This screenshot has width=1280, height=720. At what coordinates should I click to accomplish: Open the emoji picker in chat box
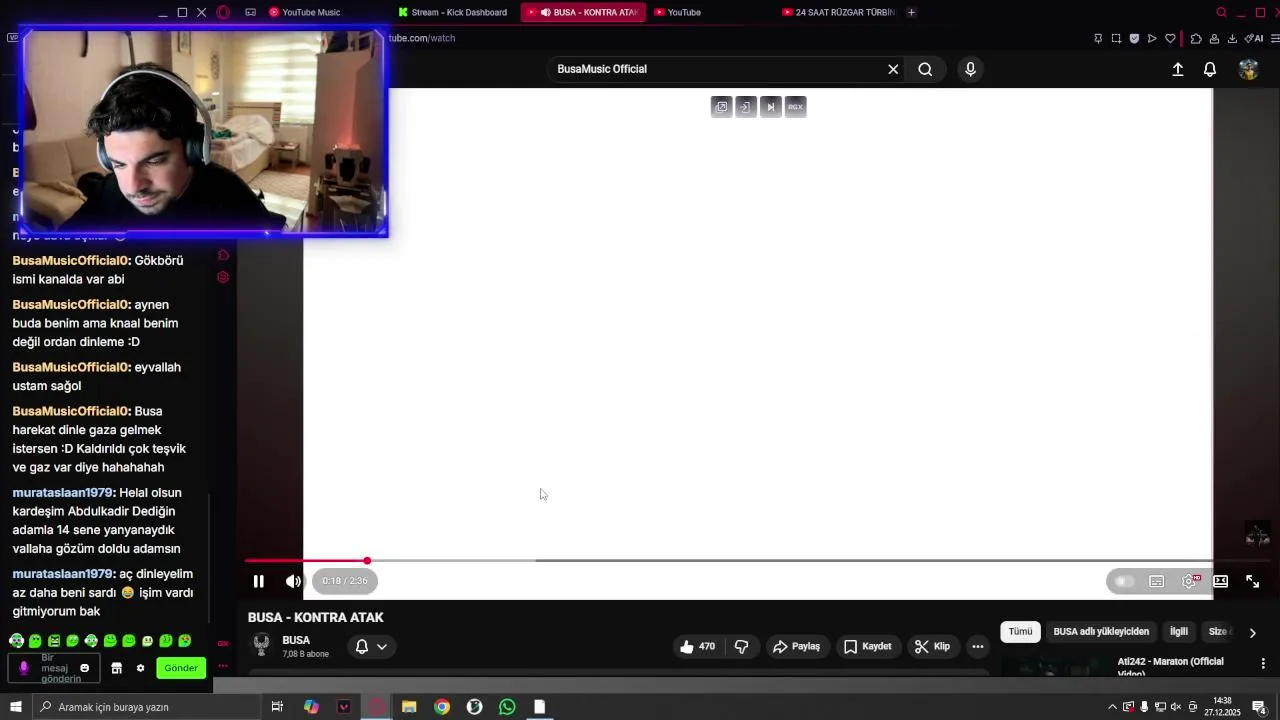coord(84,668)
